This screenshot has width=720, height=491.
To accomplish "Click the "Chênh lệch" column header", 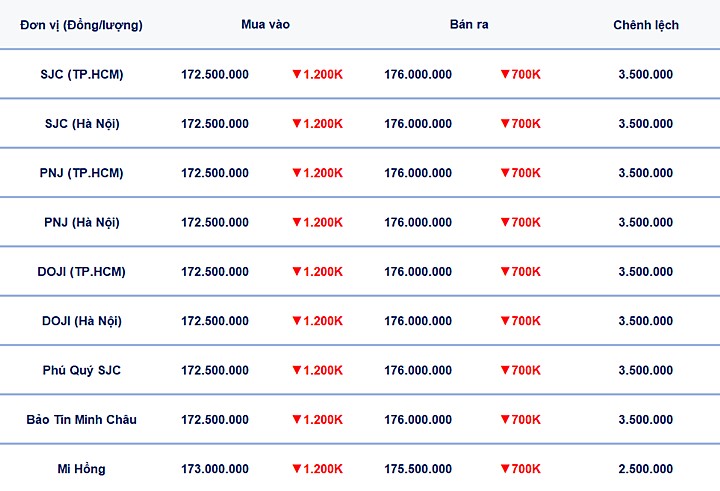I will 646,24.
